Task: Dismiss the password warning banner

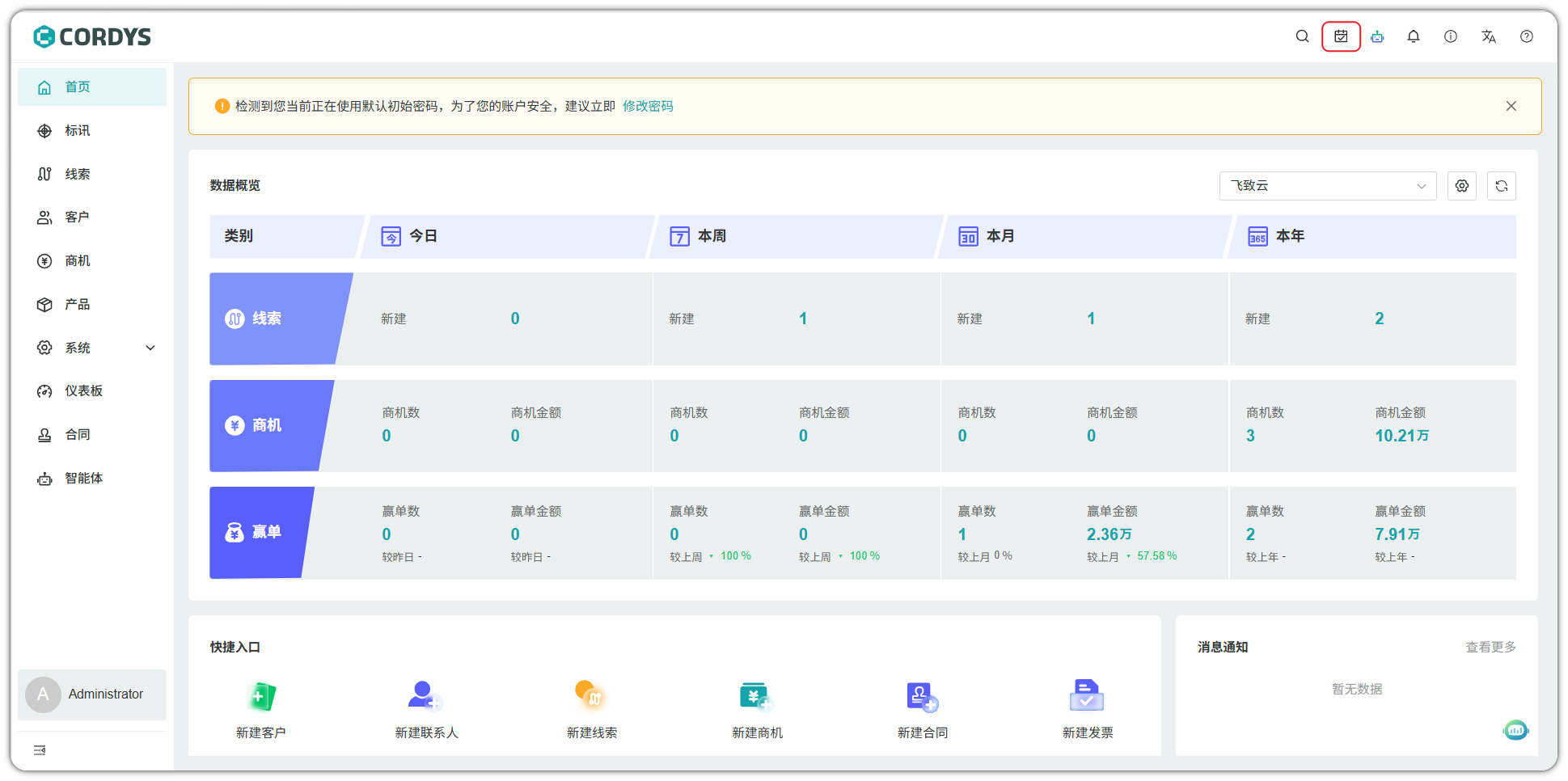Action: 1511,105
